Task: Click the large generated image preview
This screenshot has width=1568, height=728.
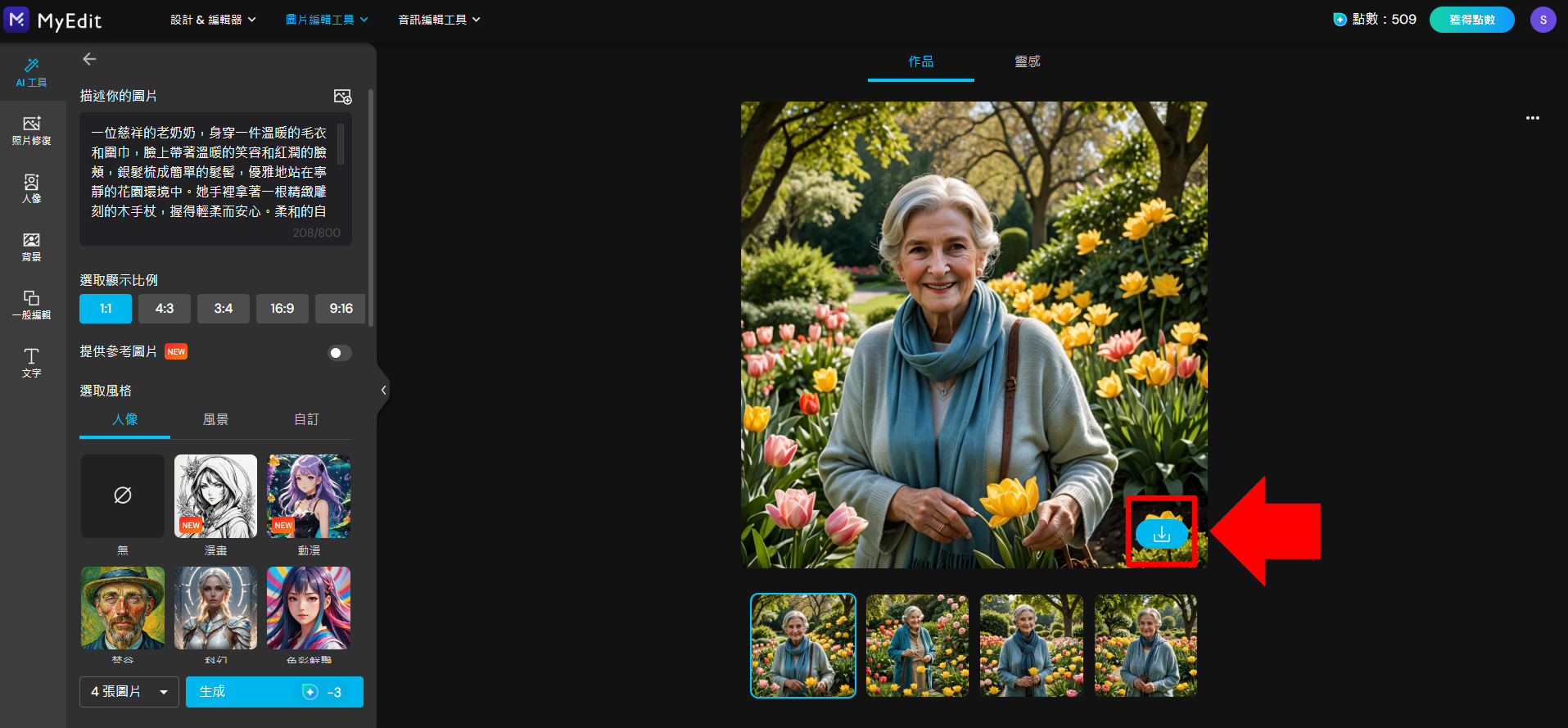Action: click(x=974, y=335)
